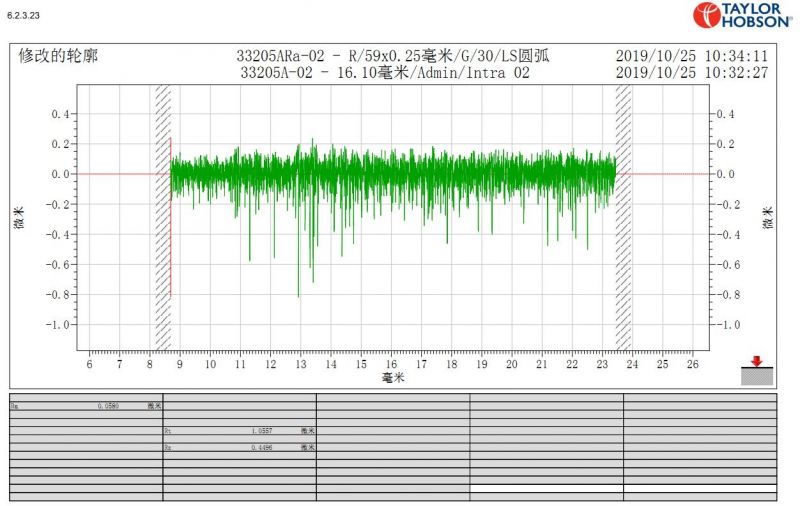800x506 pixels.
Task: Click the Rq 0.0580 result row
Action: pyautogui.click(x=86, y=407)
